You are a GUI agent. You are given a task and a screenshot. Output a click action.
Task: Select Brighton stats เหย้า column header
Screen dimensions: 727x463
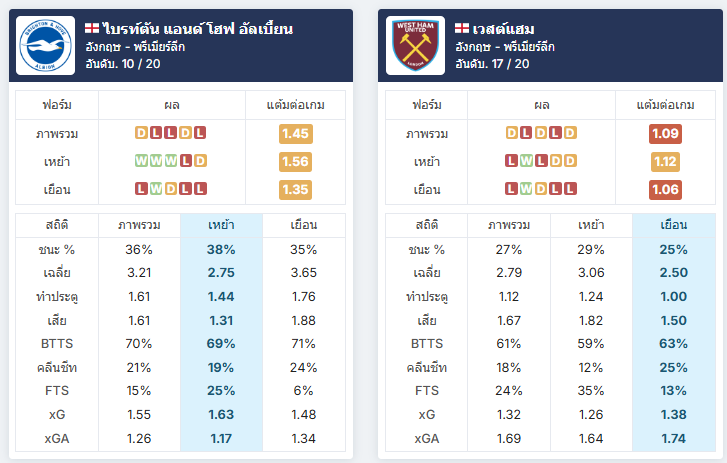point(221,225)
